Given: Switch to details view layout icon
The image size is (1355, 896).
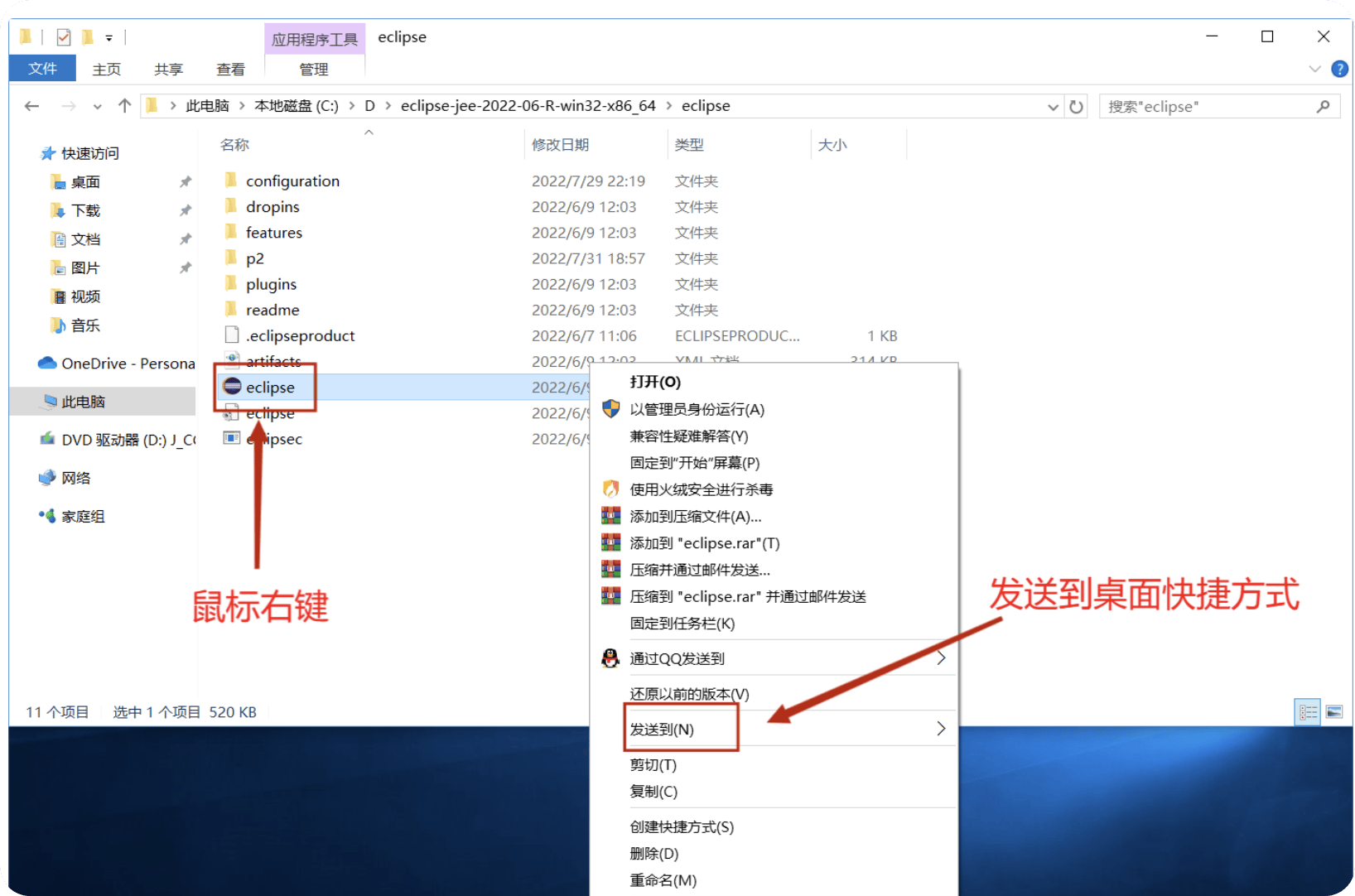Looking at the screenshot, I should click(1308, 712).
